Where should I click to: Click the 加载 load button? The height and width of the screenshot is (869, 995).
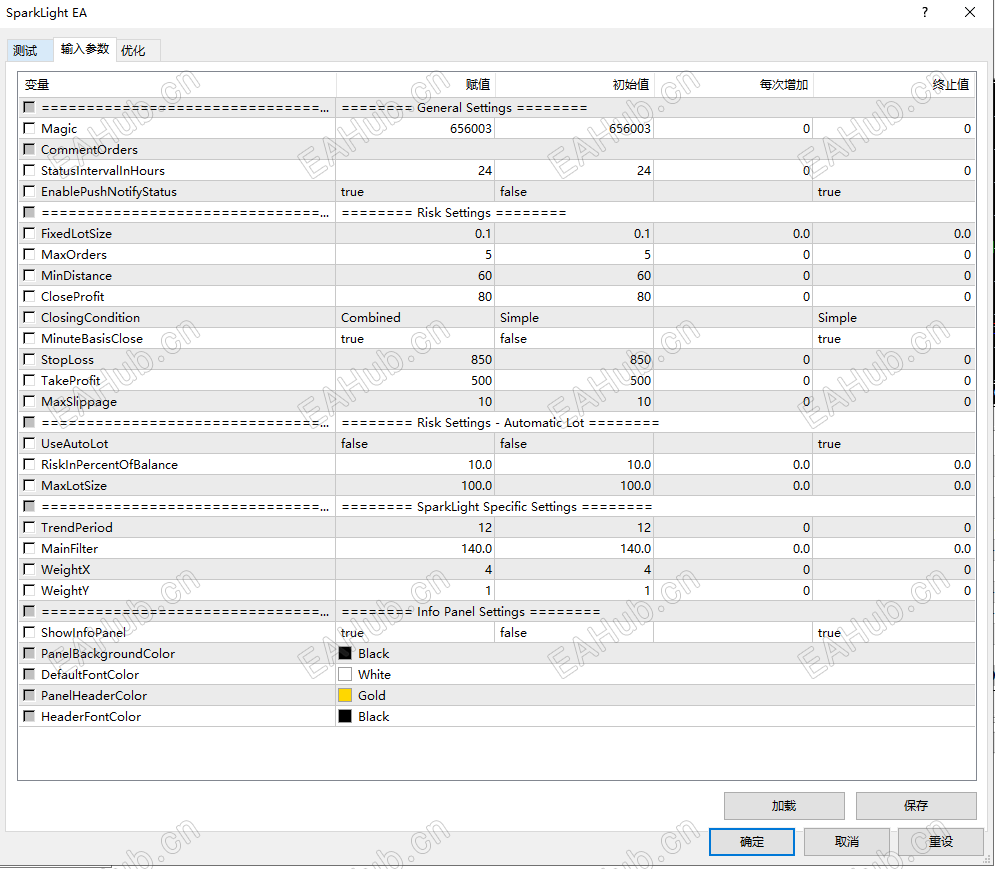[x=784, y=806]
